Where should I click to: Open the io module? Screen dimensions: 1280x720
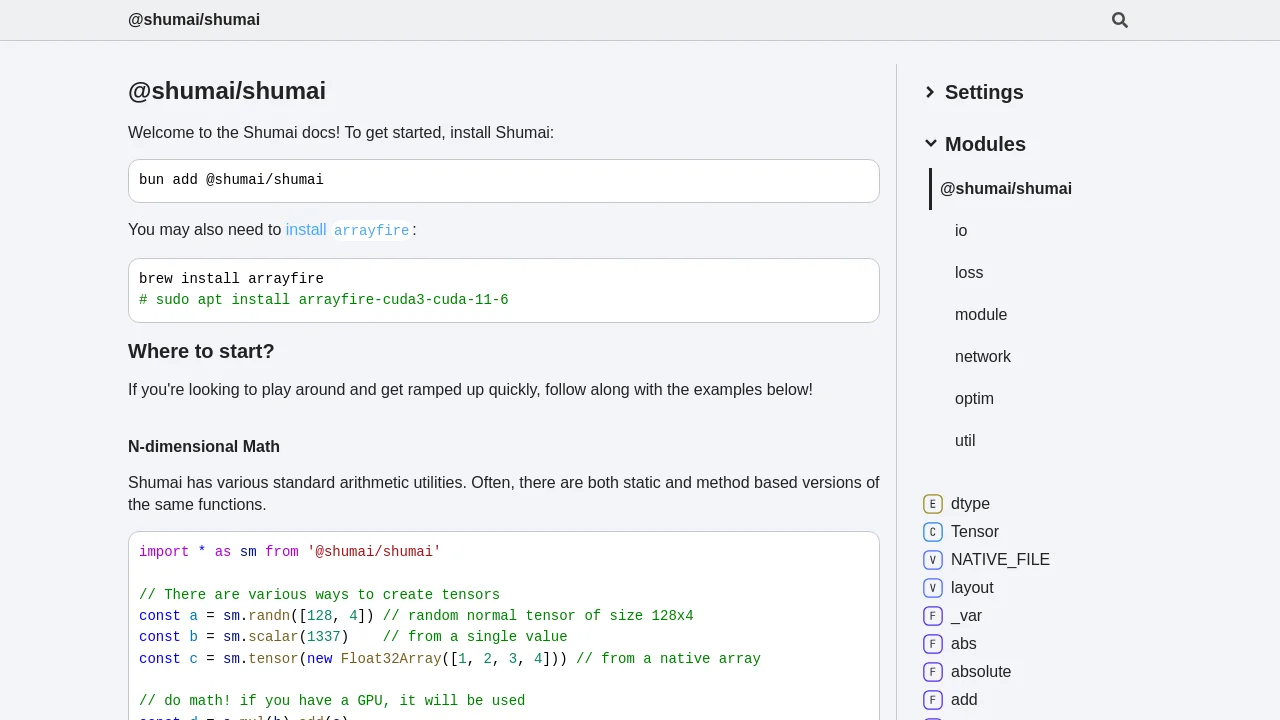[x=961, y=231]
